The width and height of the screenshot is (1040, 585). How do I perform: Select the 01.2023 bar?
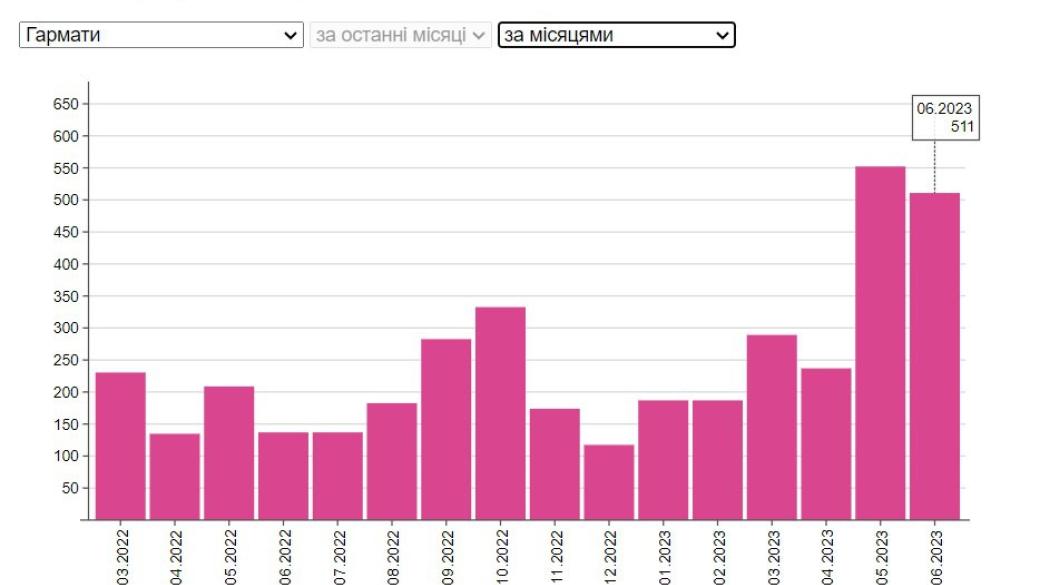tap(663, 460)
